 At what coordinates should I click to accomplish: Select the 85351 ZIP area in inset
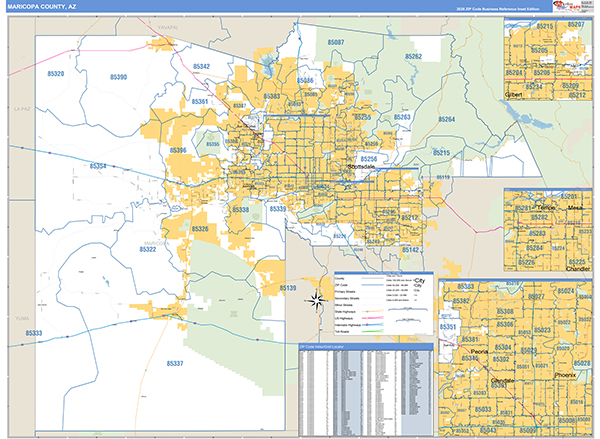[x=449, y=327]
